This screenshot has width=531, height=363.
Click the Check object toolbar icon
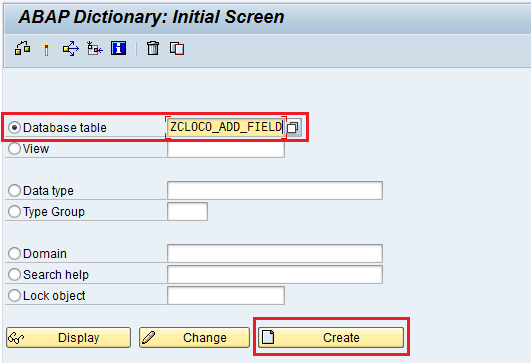click(22, 48)
